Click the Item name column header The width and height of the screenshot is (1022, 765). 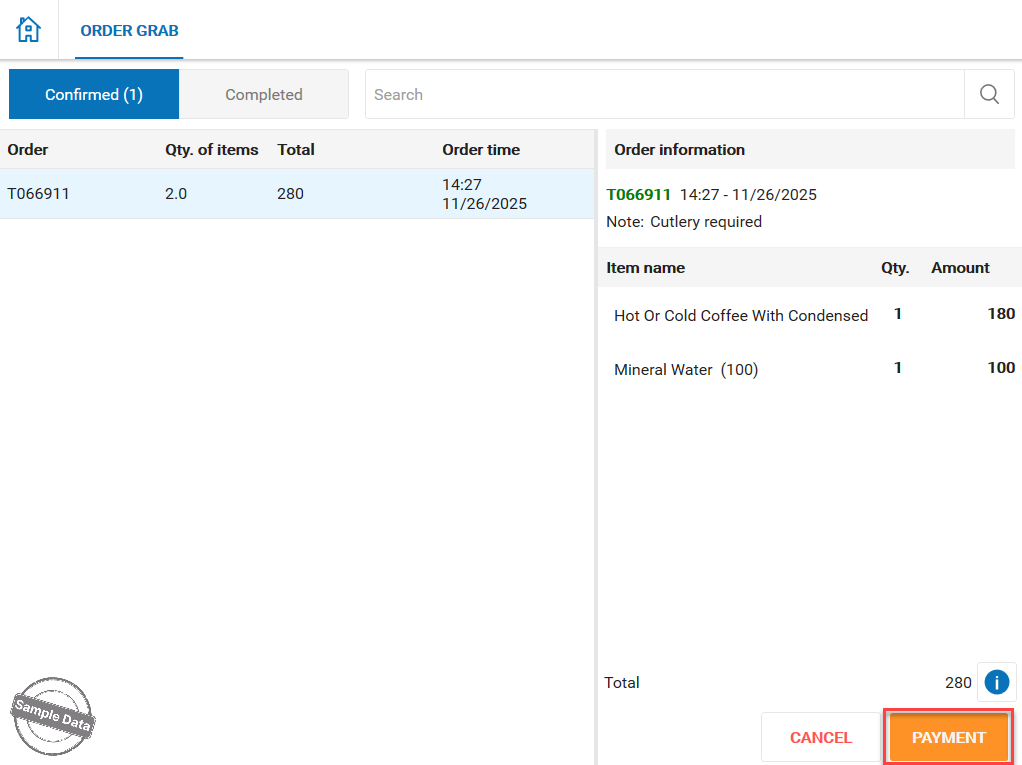[x=645, y=268]
